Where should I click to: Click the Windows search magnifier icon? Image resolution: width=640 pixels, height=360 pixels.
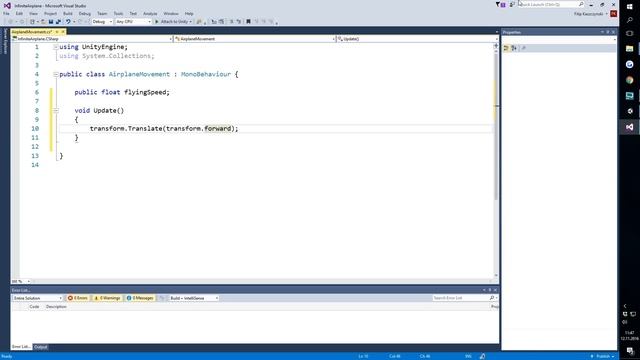629,20
